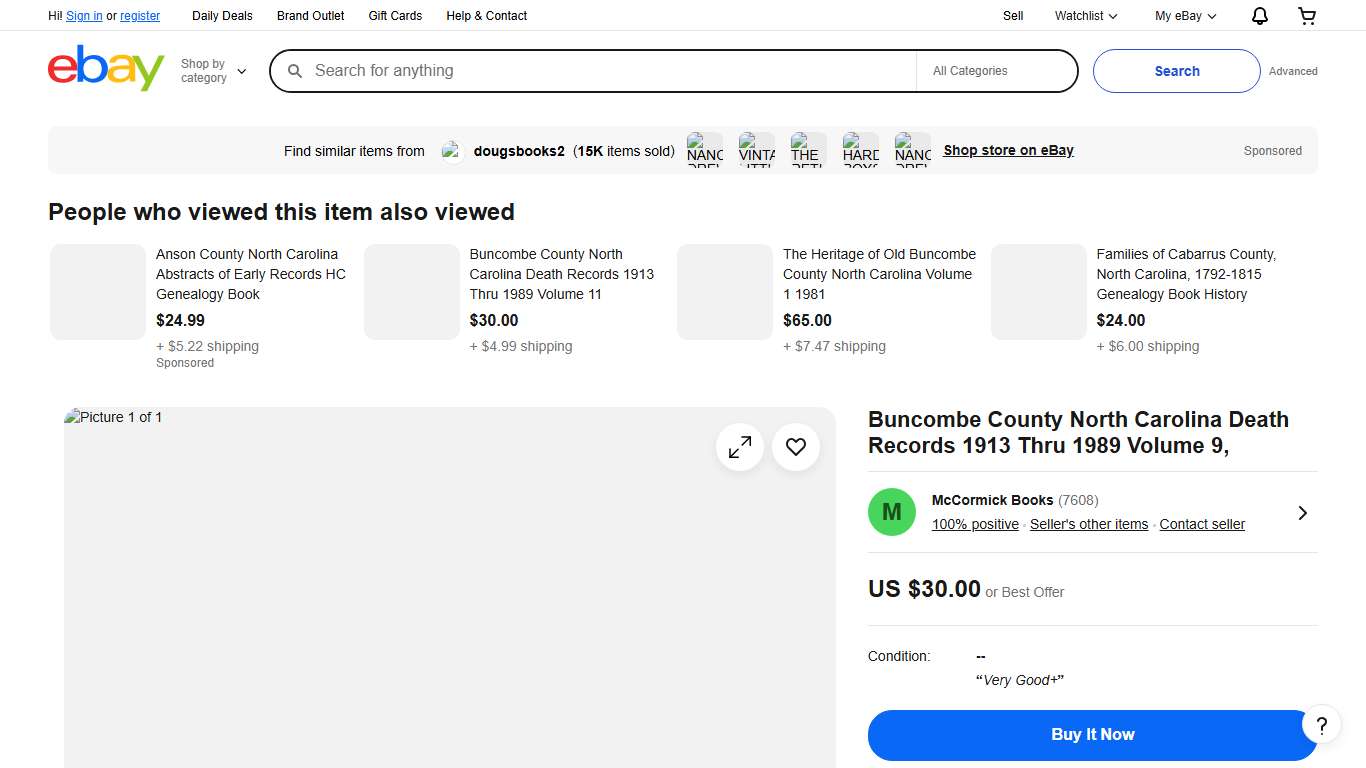Open the shopping cart icon
Image resolution: width=1366 pixels, height=768 pixels.
(1307, 15)
